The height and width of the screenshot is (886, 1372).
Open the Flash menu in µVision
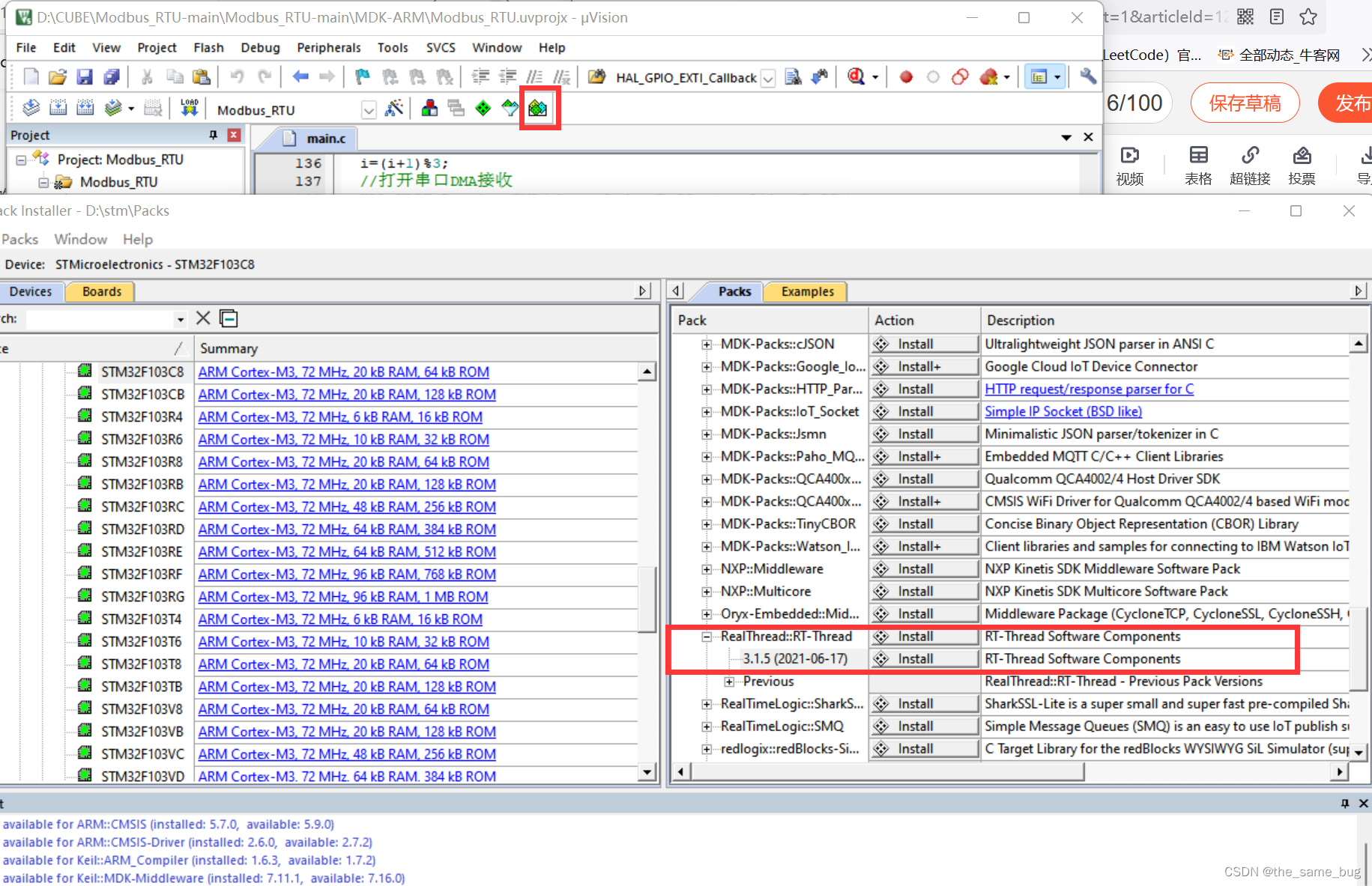point(208,48)
